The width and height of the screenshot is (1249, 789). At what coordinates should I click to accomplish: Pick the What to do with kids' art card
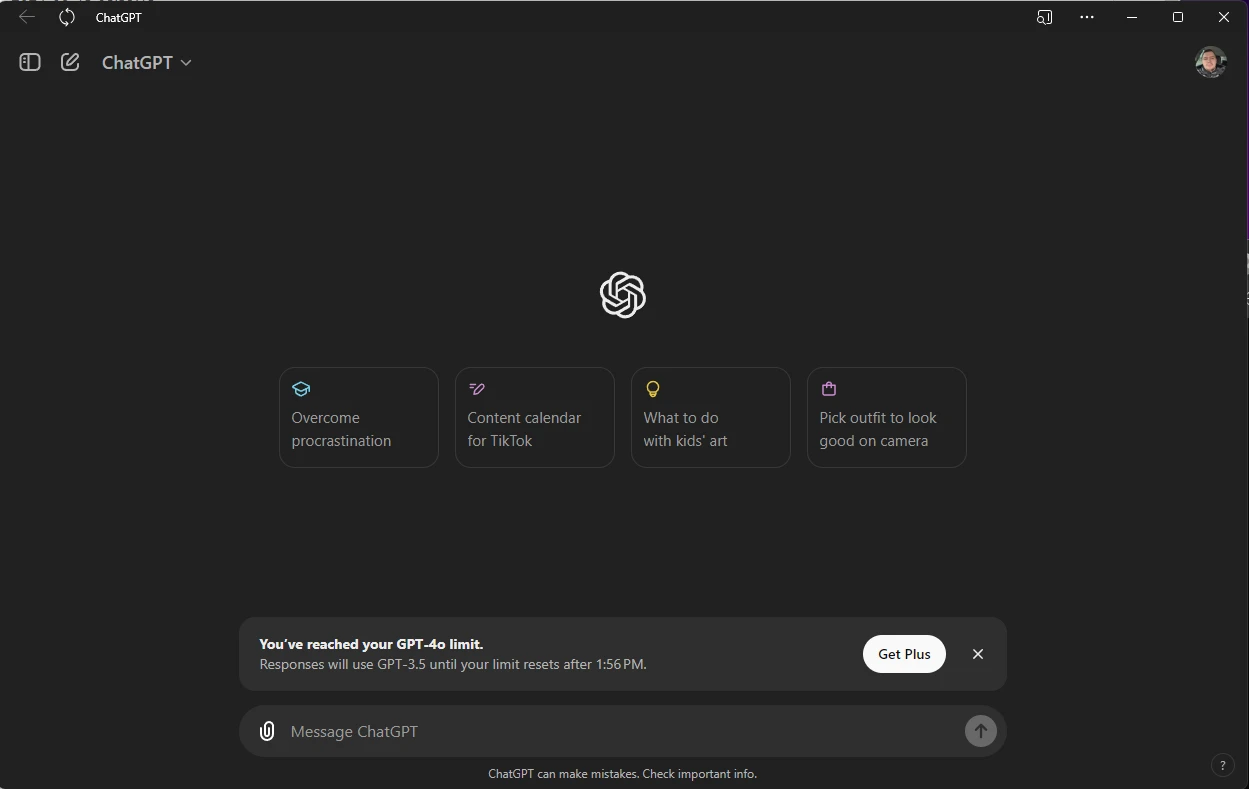(711, 417)
